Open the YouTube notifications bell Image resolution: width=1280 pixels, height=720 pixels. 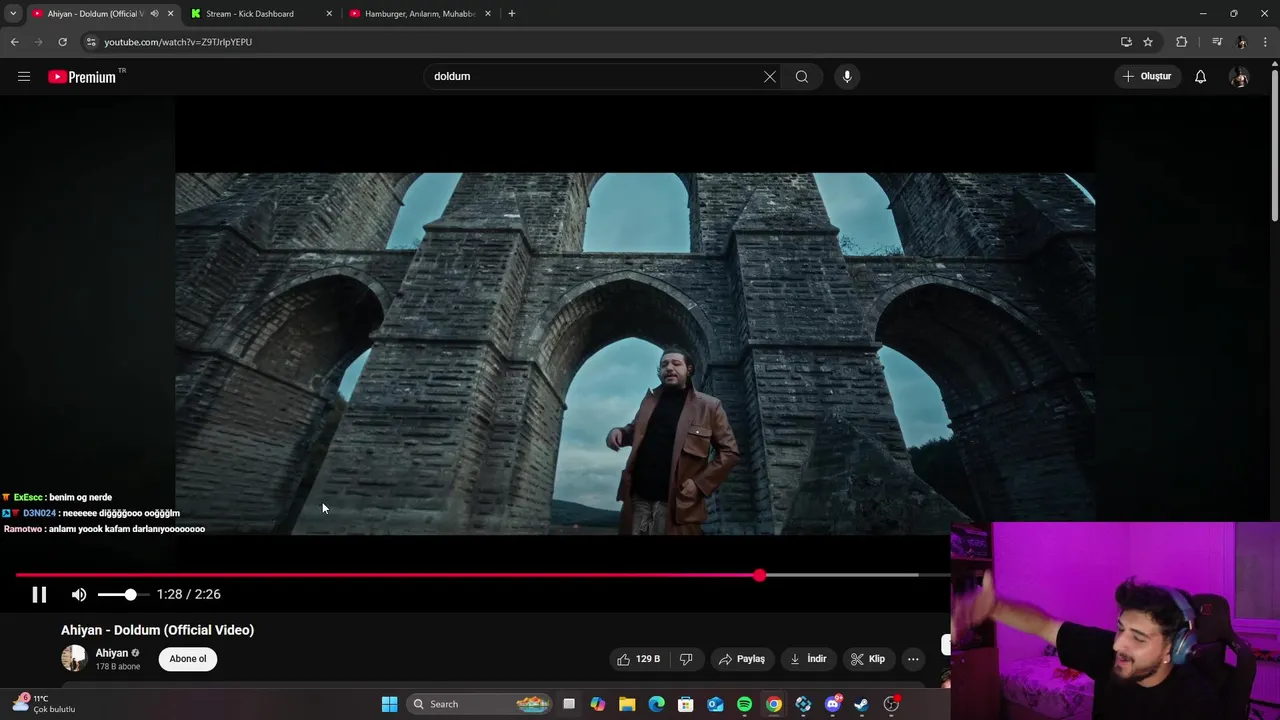click(1200, 77)
